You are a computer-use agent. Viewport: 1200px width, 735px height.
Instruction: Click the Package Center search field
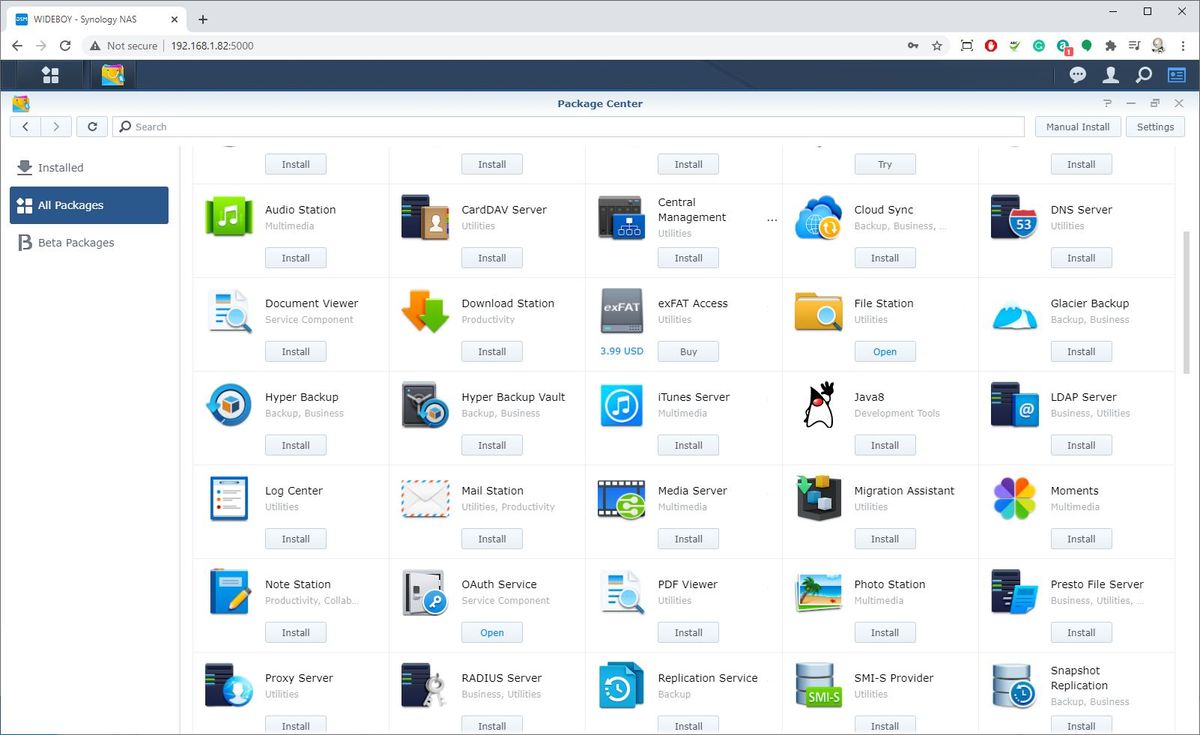pyautogui.click(x=569, y=127)
